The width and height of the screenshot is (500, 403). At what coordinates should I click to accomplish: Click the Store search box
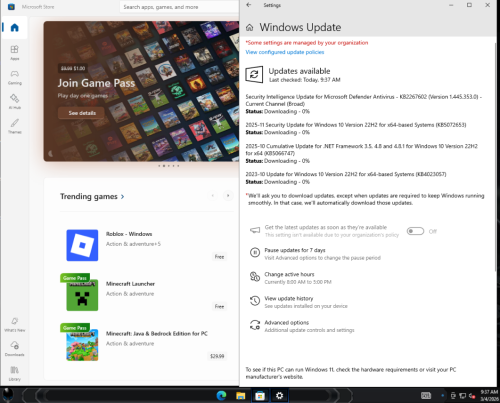(179, 7)
